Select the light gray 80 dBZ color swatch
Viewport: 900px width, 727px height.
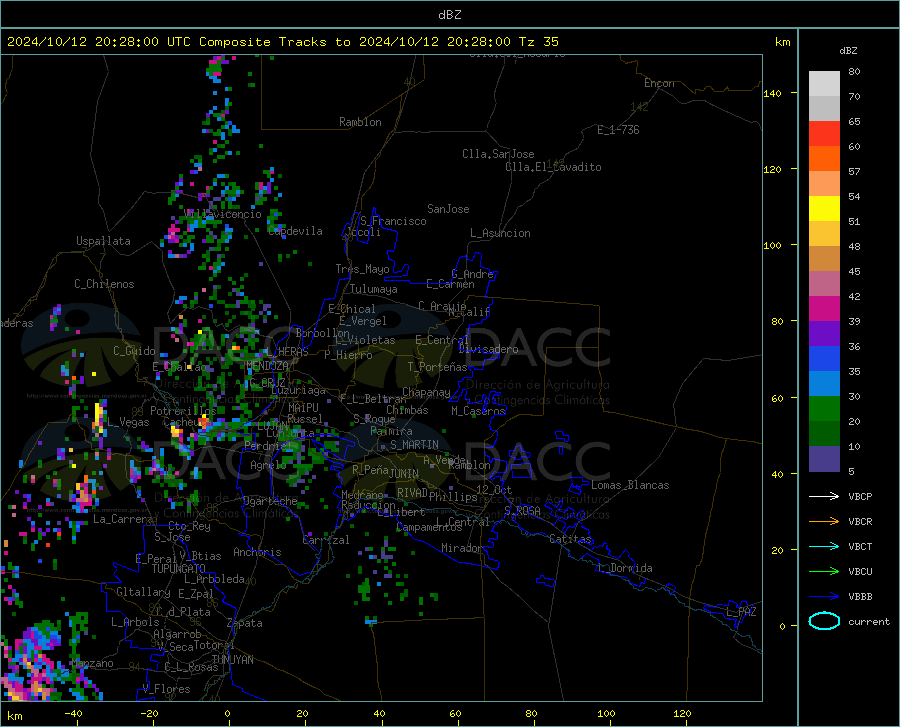pyautogui.click(x=824, y=83)
